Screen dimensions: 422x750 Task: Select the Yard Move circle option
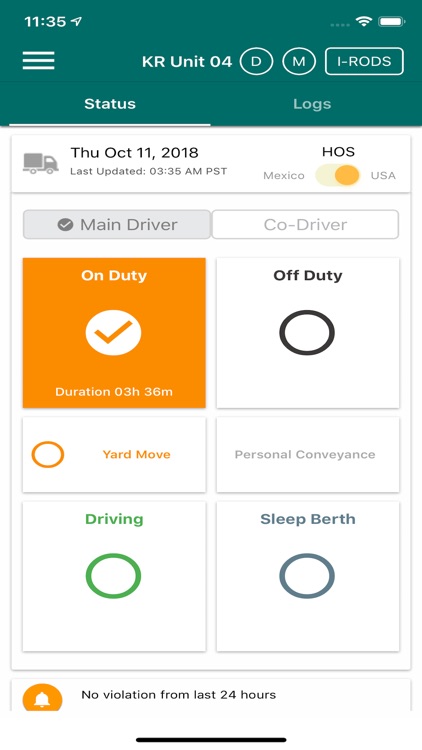(x=48, y=454)
